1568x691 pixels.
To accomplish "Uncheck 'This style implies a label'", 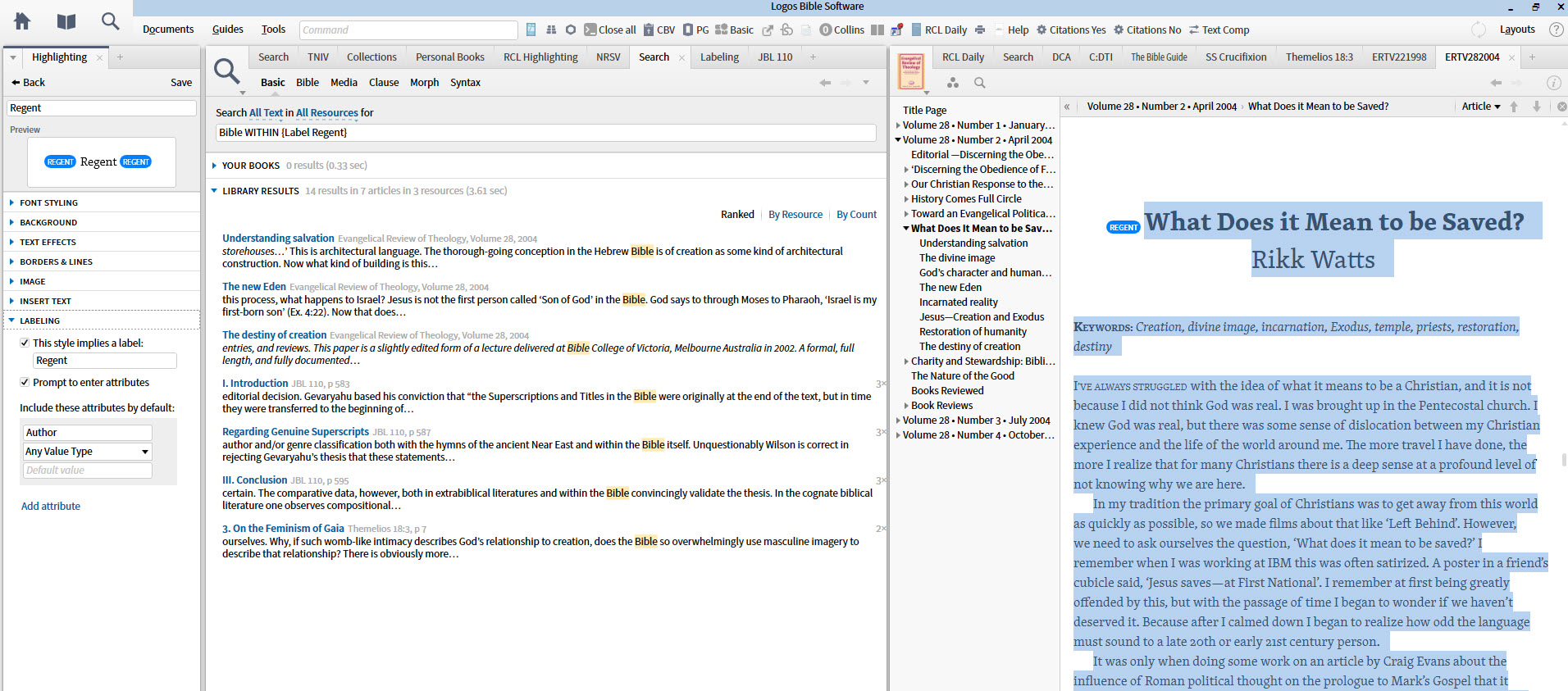I will click(25, 343).
